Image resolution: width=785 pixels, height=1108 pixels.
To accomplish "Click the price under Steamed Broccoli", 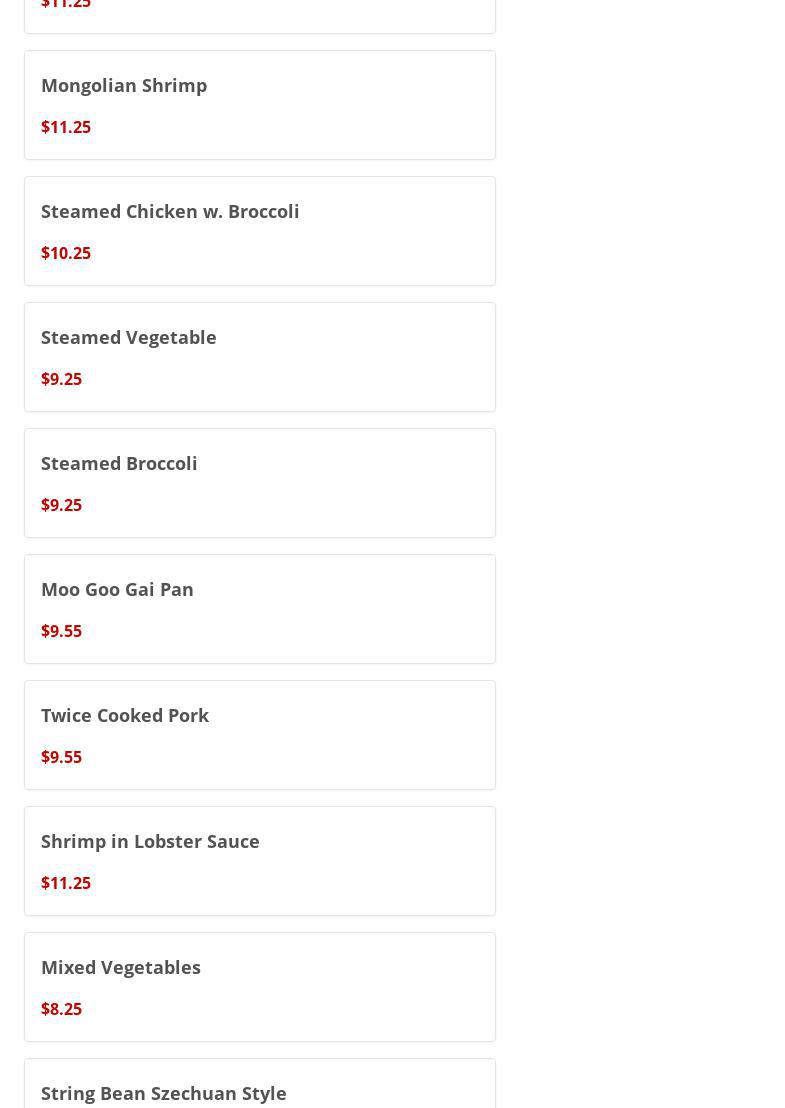I will pos(61,505).
